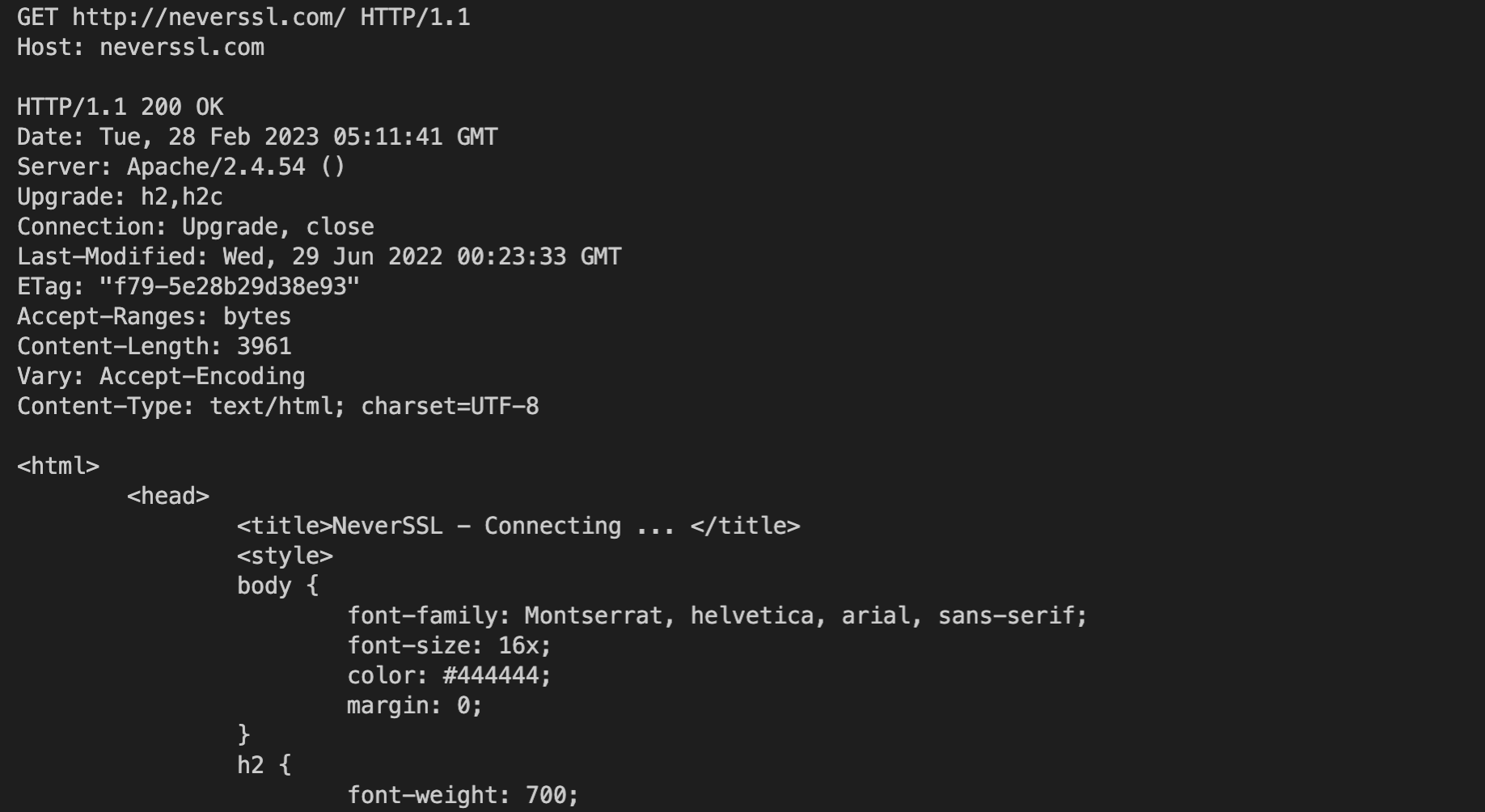Screen dimensions: 1485x812
Task: Click the opening html tag
Action: (x=58, y=466)
